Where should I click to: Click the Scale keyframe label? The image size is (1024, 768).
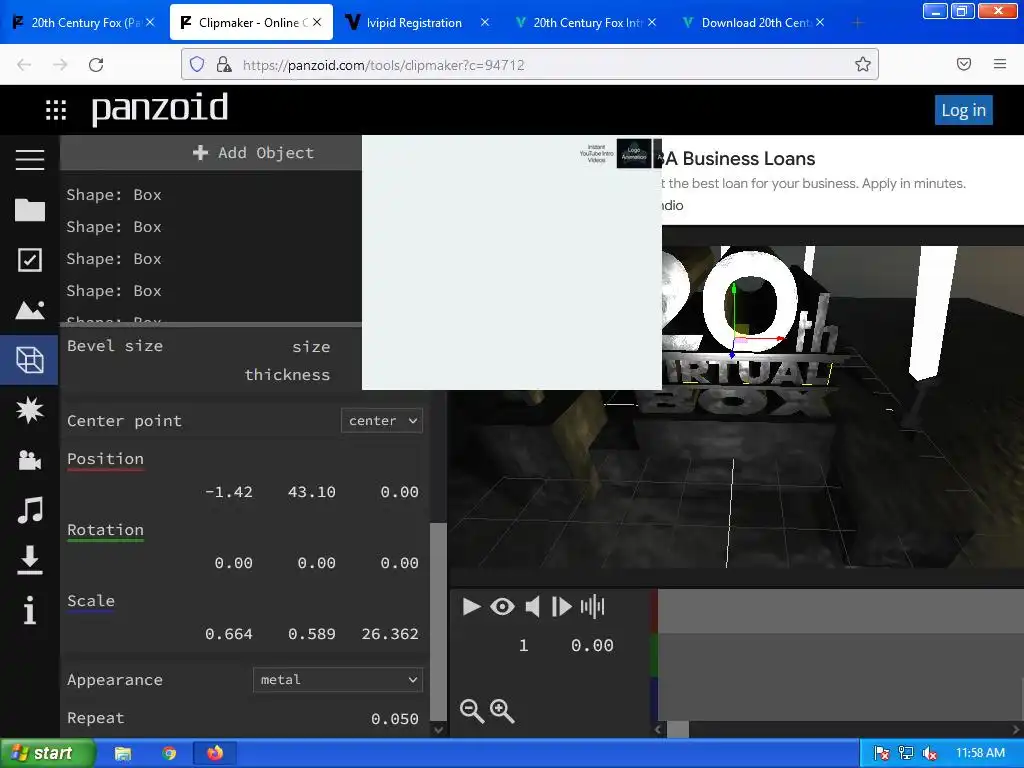tap(91, 601)
